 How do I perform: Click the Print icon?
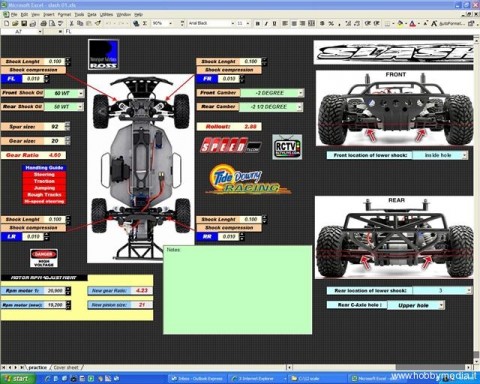43,23
